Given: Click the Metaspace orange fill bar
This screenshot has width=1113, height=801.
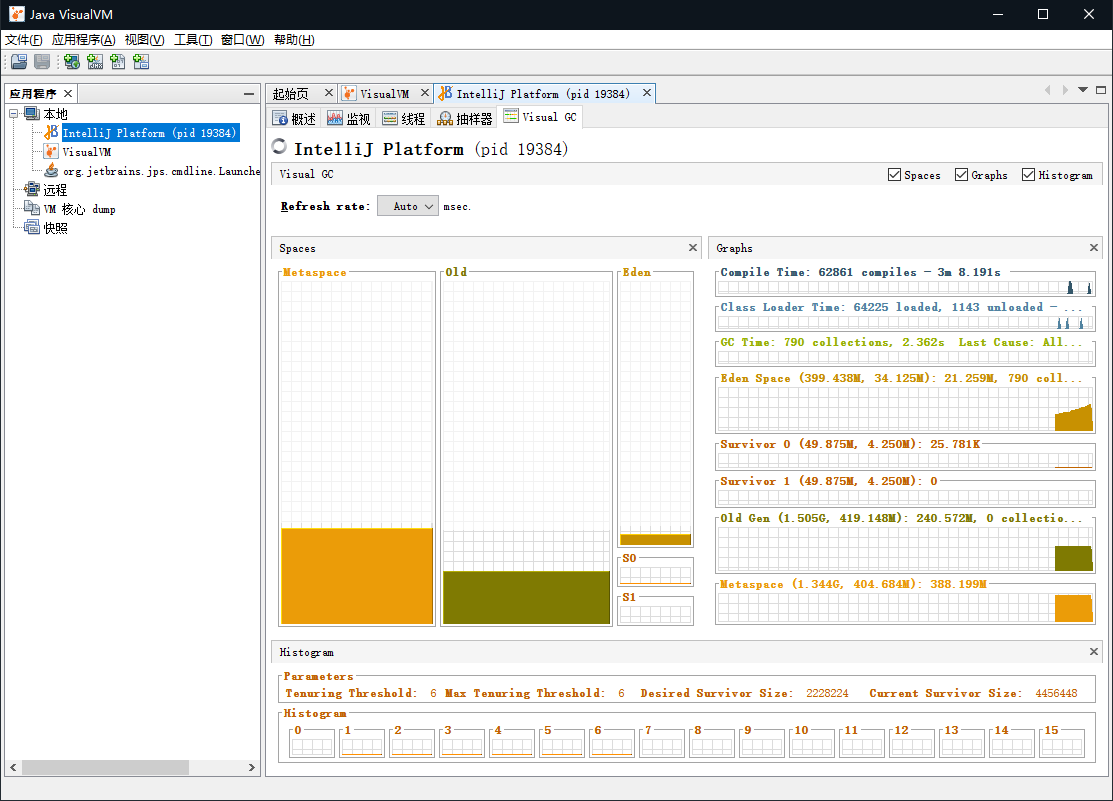Looking at the screenshot, I should (x=357, y=576).
